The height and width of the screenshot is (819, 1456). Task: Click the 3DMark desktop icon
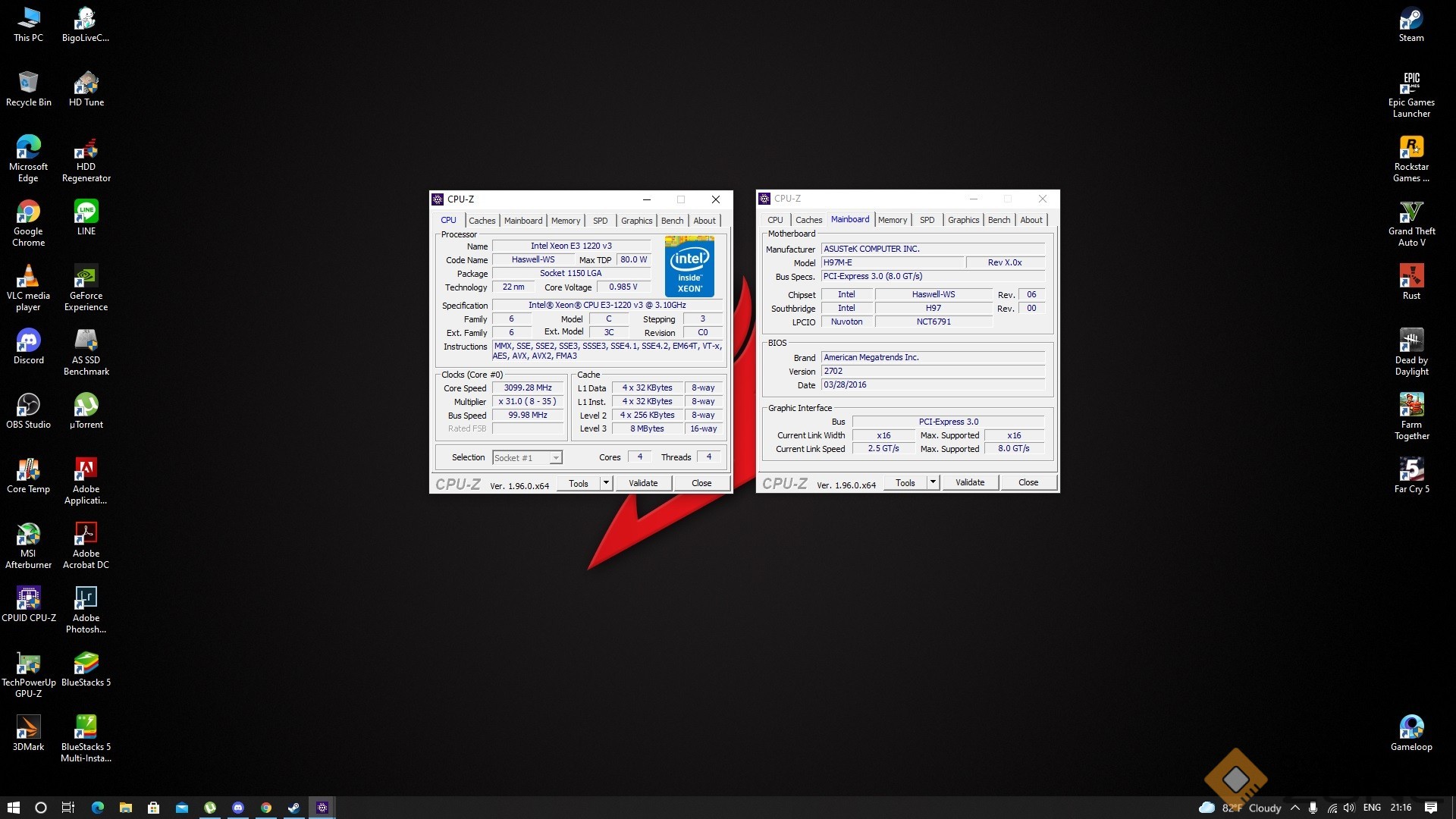point(28,728)
